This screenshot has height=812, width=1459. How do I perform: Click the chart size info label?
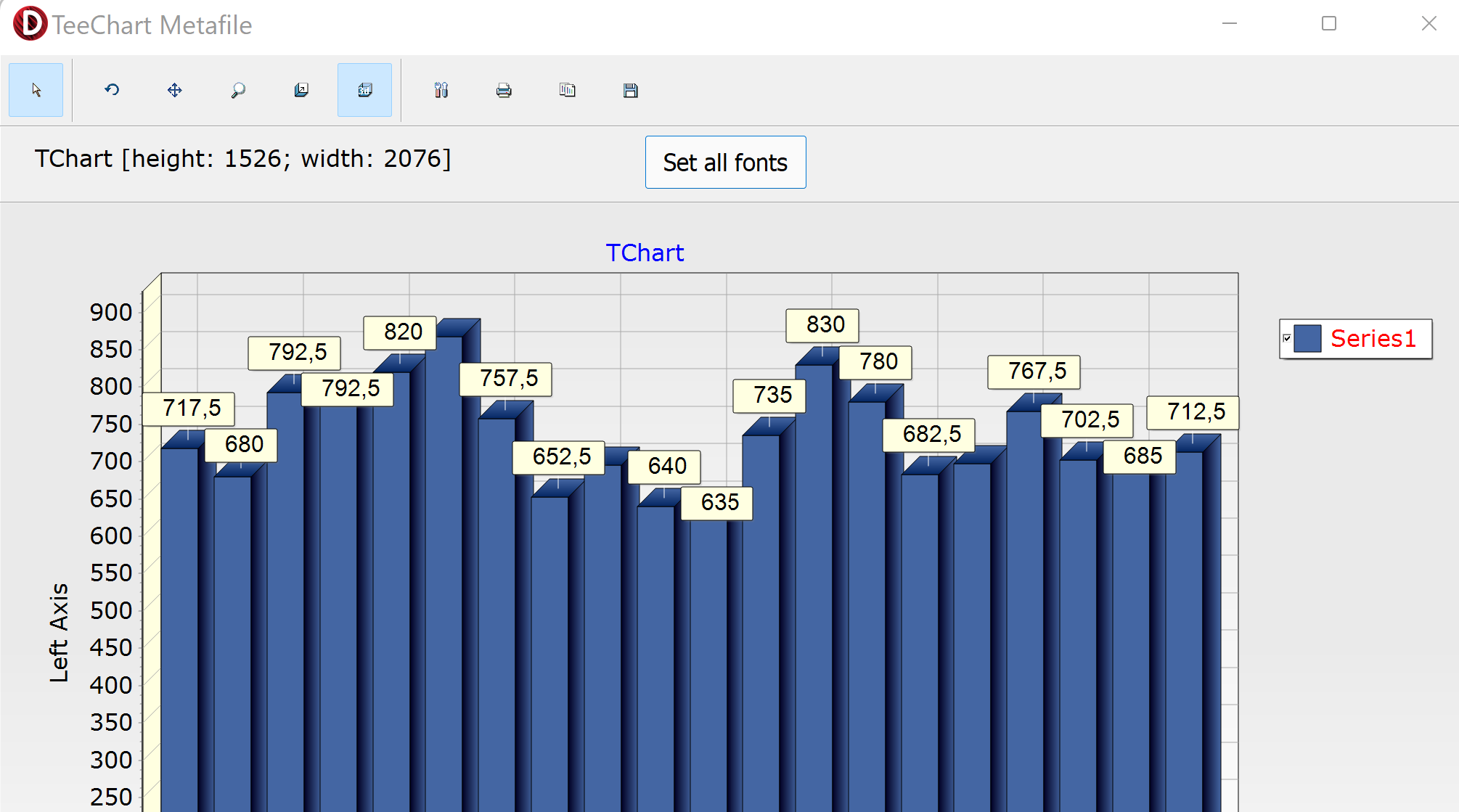tap(243, 159)
